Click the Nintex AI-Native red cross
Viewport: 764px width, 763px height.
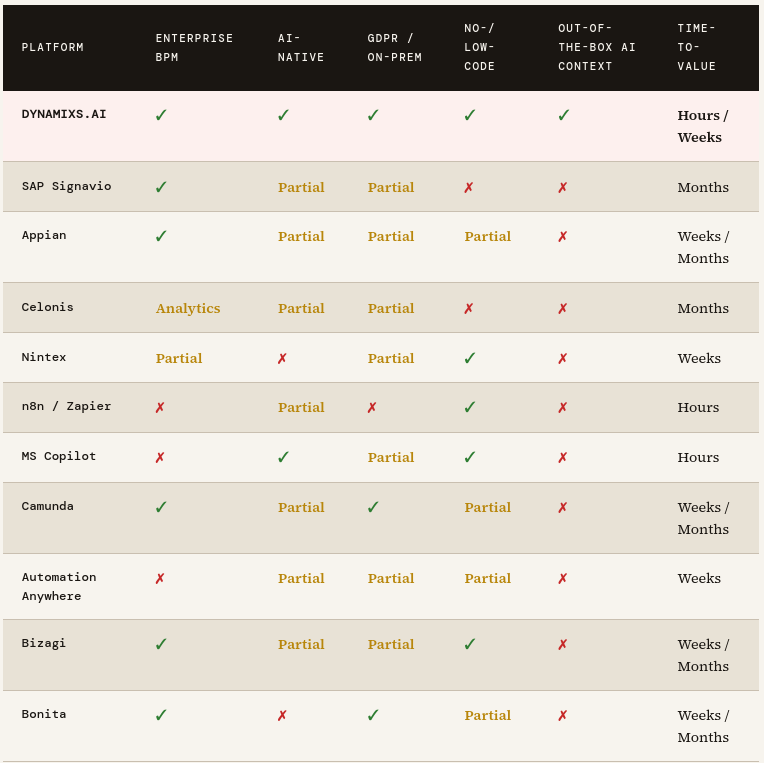point(282,358)
